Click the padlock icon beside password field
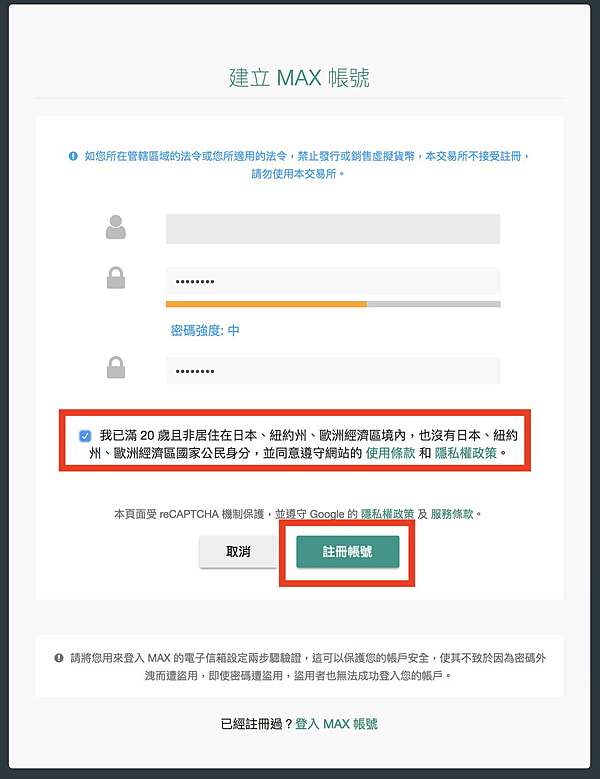 [116, 278]
